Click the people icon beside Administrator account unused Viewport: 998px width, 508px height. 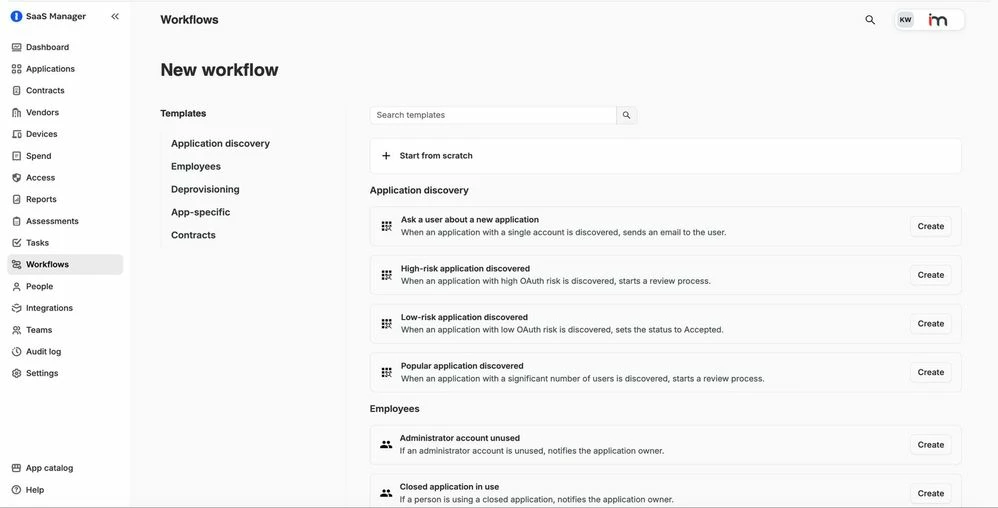point(386,444)
